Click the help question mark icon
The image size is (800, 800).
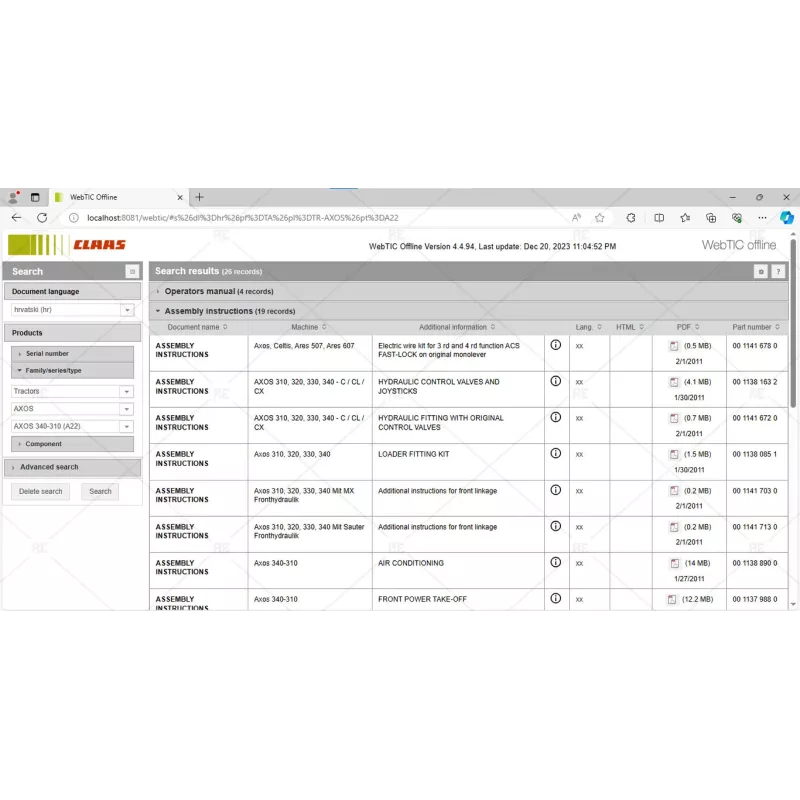(x=778, y=271)
